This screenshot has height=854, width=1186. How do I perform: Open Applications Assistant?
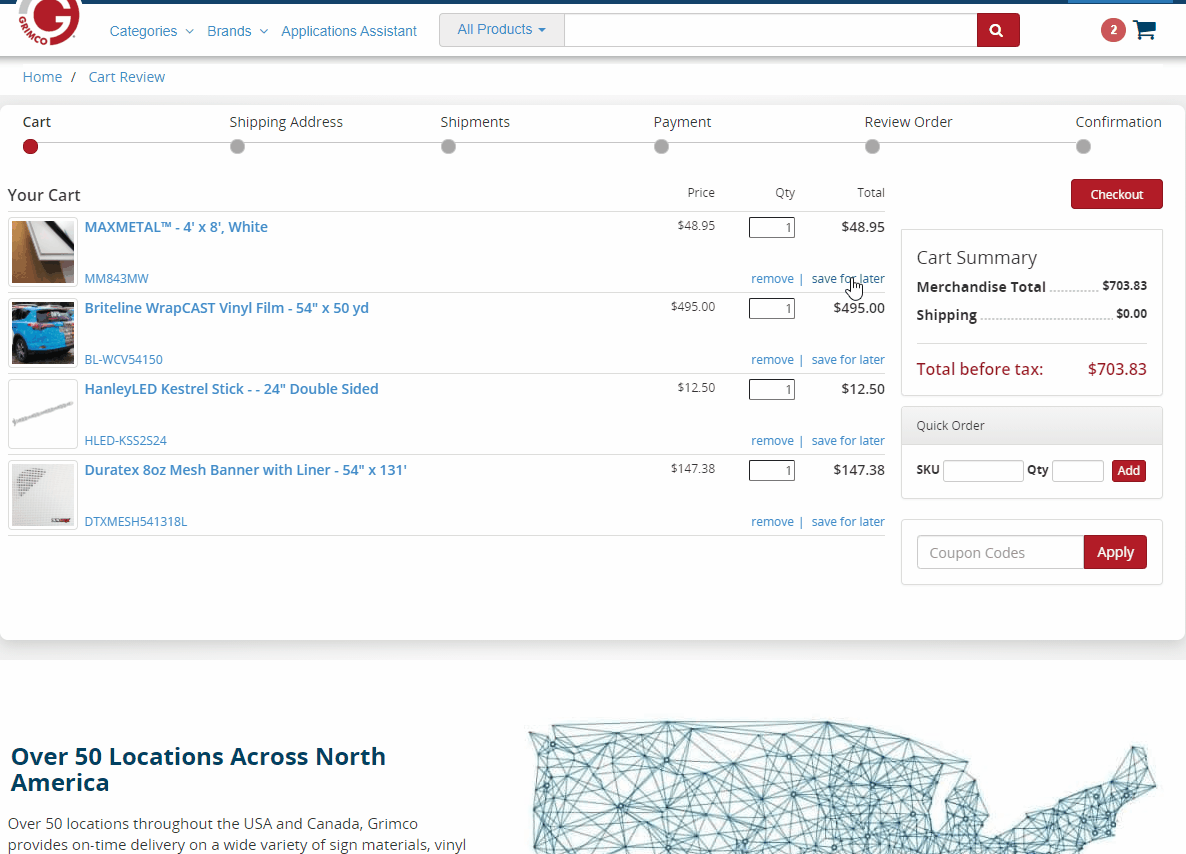point(348,31)
